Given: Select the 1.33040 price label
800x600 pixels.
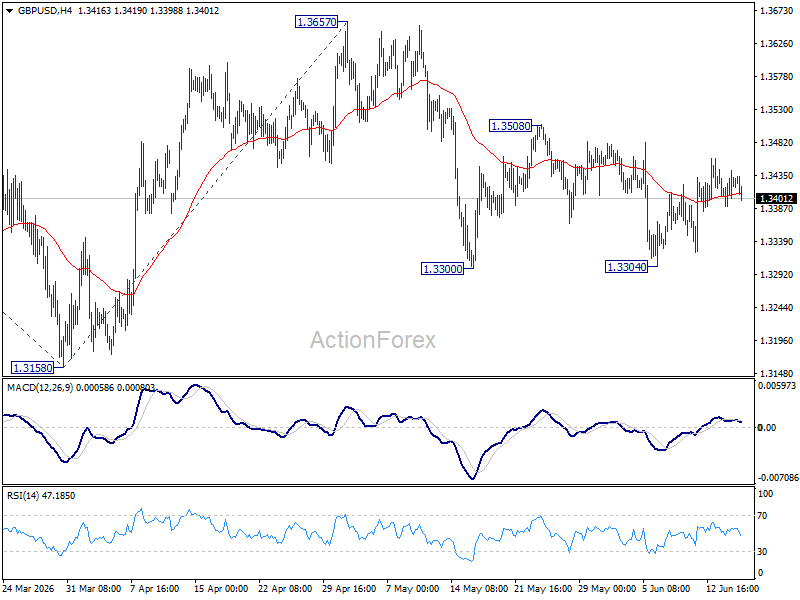Looking at the screenshot, I should coord(627,266).
